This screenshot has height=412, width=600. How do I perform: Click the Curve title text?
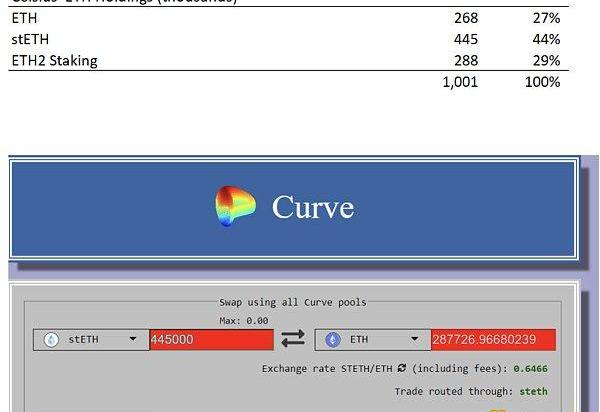(313, 207)
